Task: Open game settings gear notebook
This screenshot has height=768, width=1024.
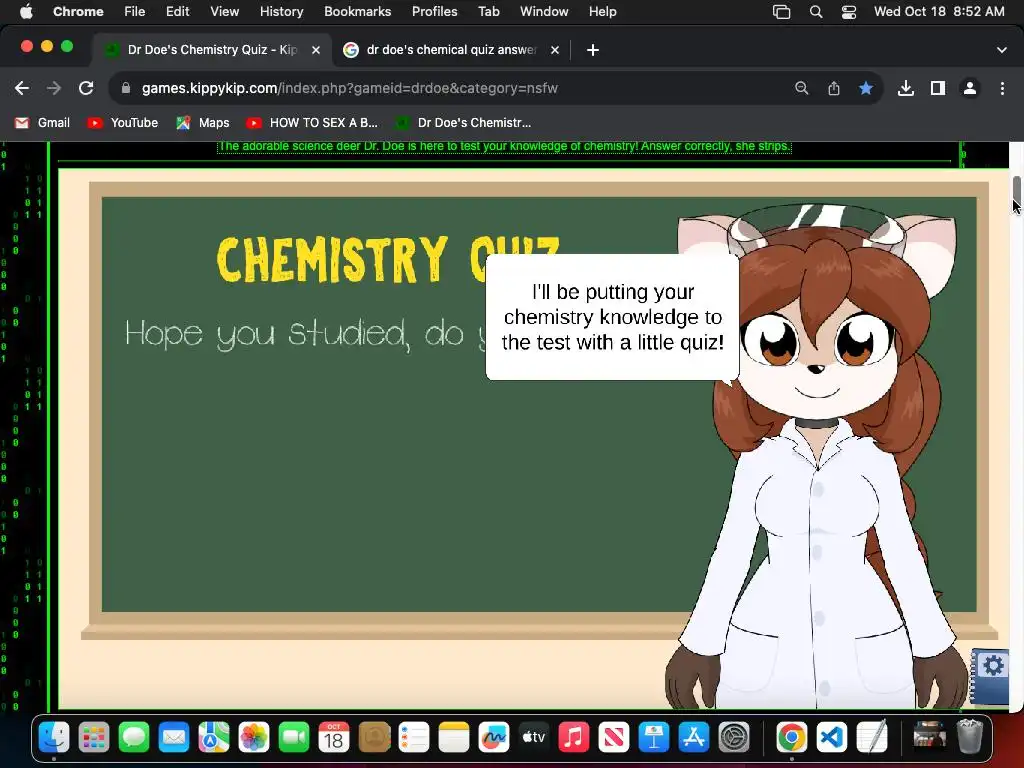Action: (x=990, y=675)
